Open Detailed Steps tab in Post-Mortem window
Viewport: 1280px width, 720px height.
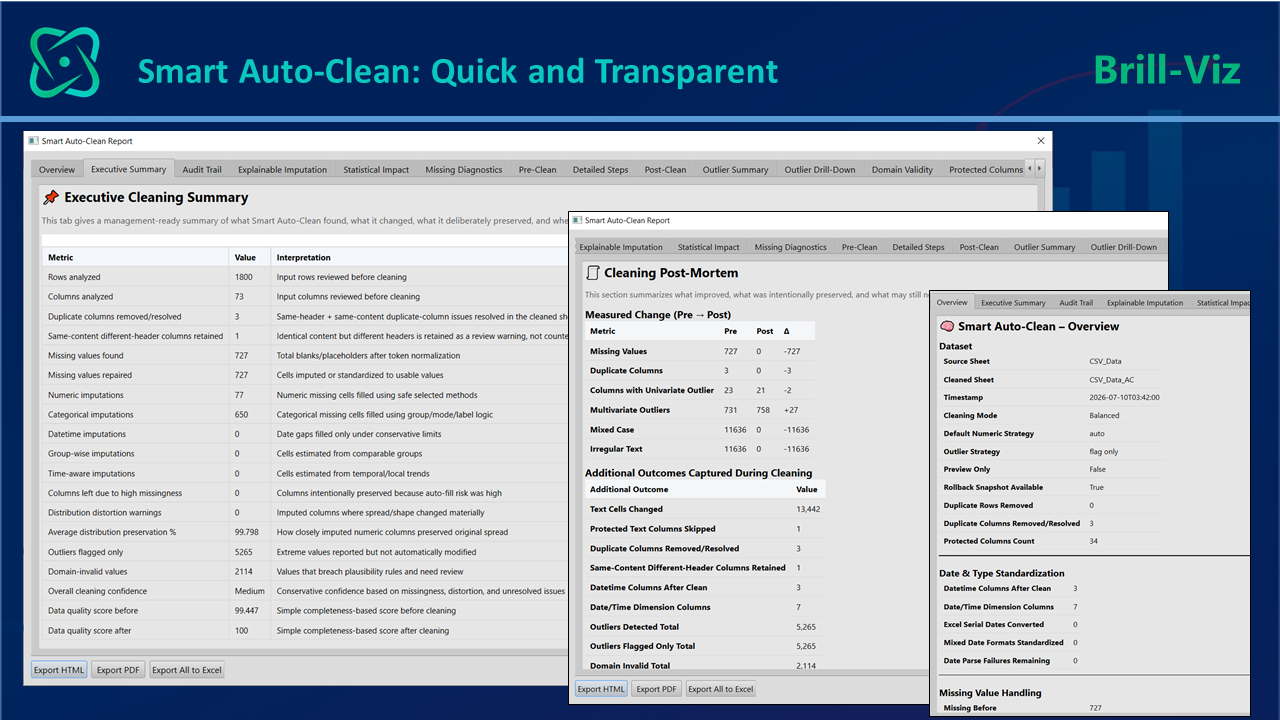point(918,247)
